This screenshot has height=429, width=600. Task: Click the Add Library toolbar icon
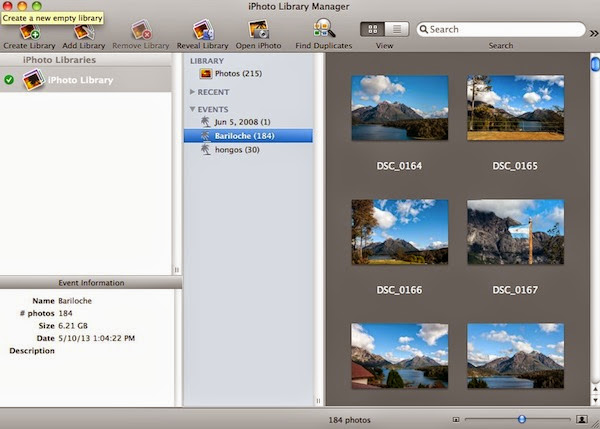click(83, 32)
